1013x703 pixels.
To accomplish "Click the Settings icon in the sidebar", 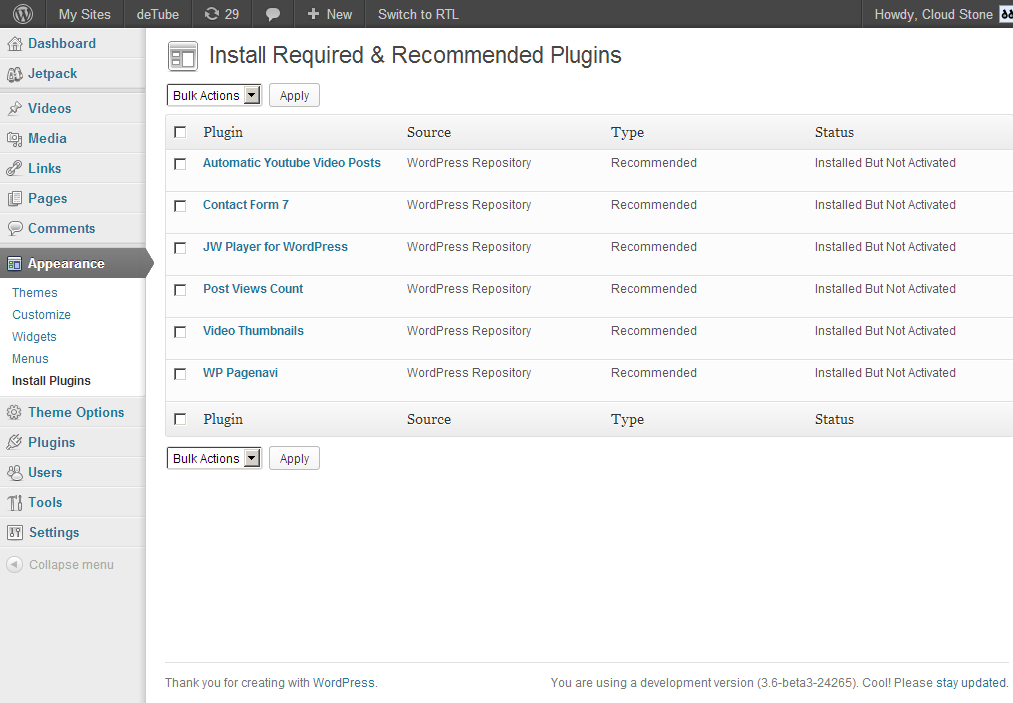I will [x=14, y=532].
